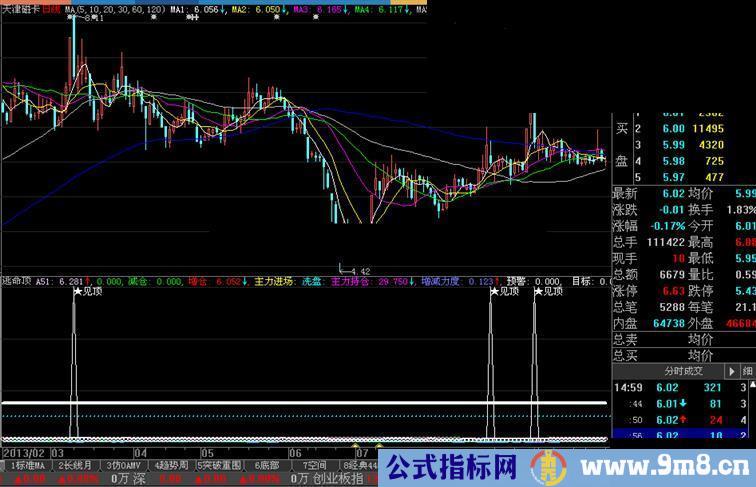
Task: Click the down arrow beside MA2 value
Action: (x=287, y=8)
